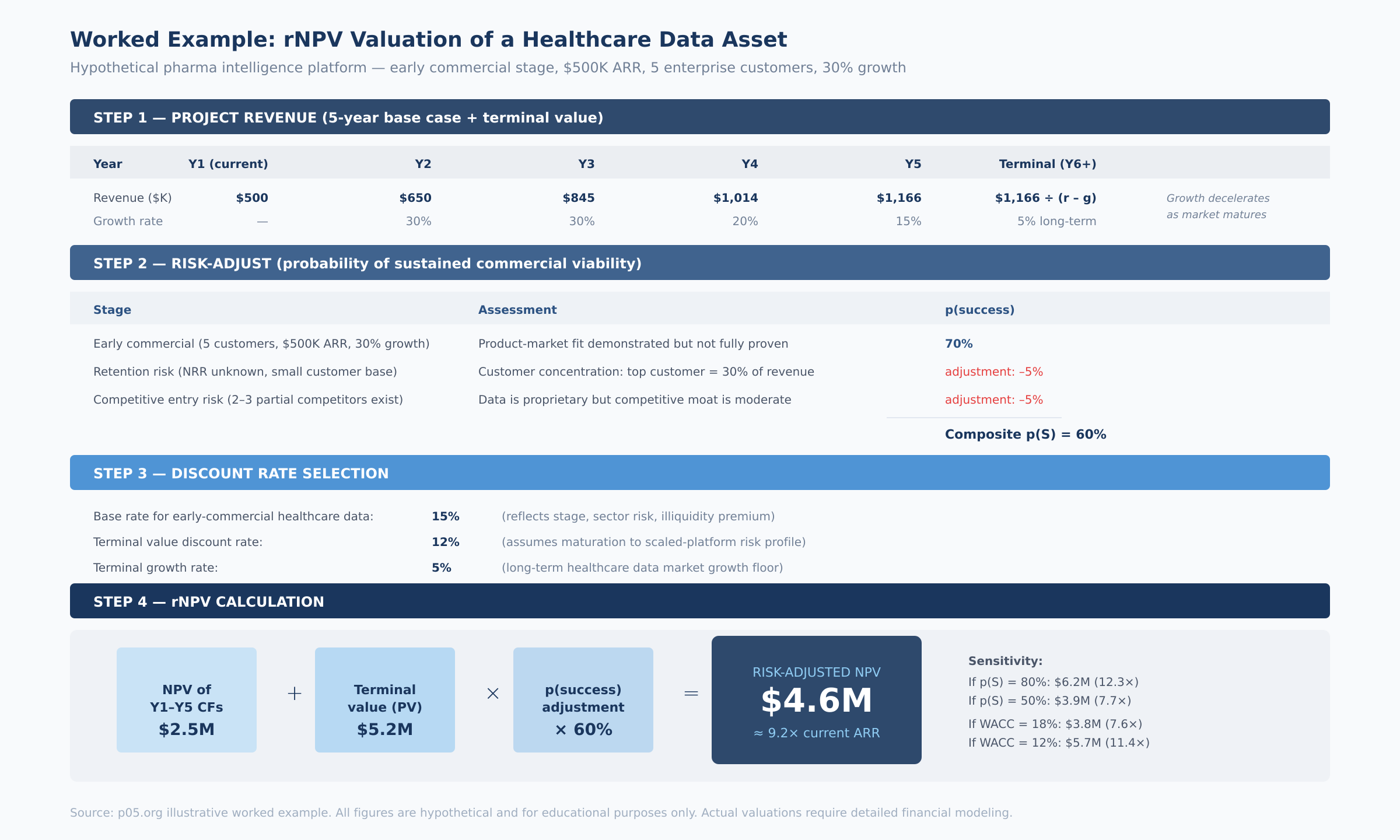The width and height of the screenshot is (1400, 840).
Task: Click the multiplication operator symbol
Action: tap(493, 694)
